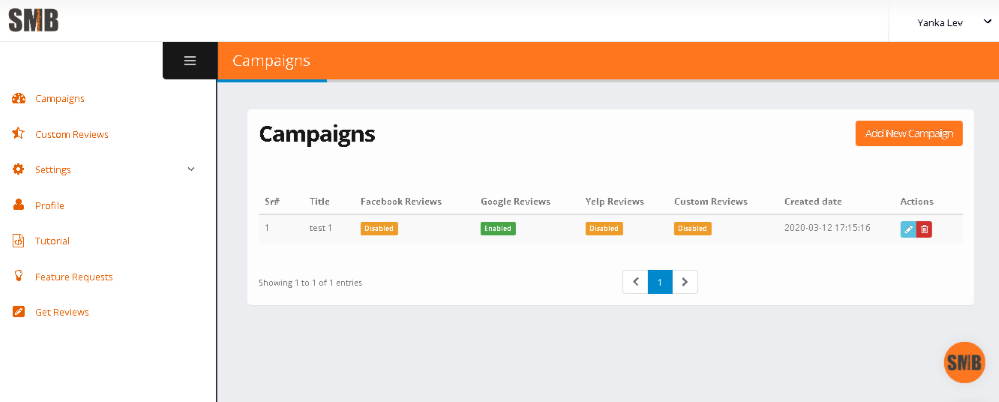Click the Settings gear icon
999x402 pixels.
coord(18,169)
